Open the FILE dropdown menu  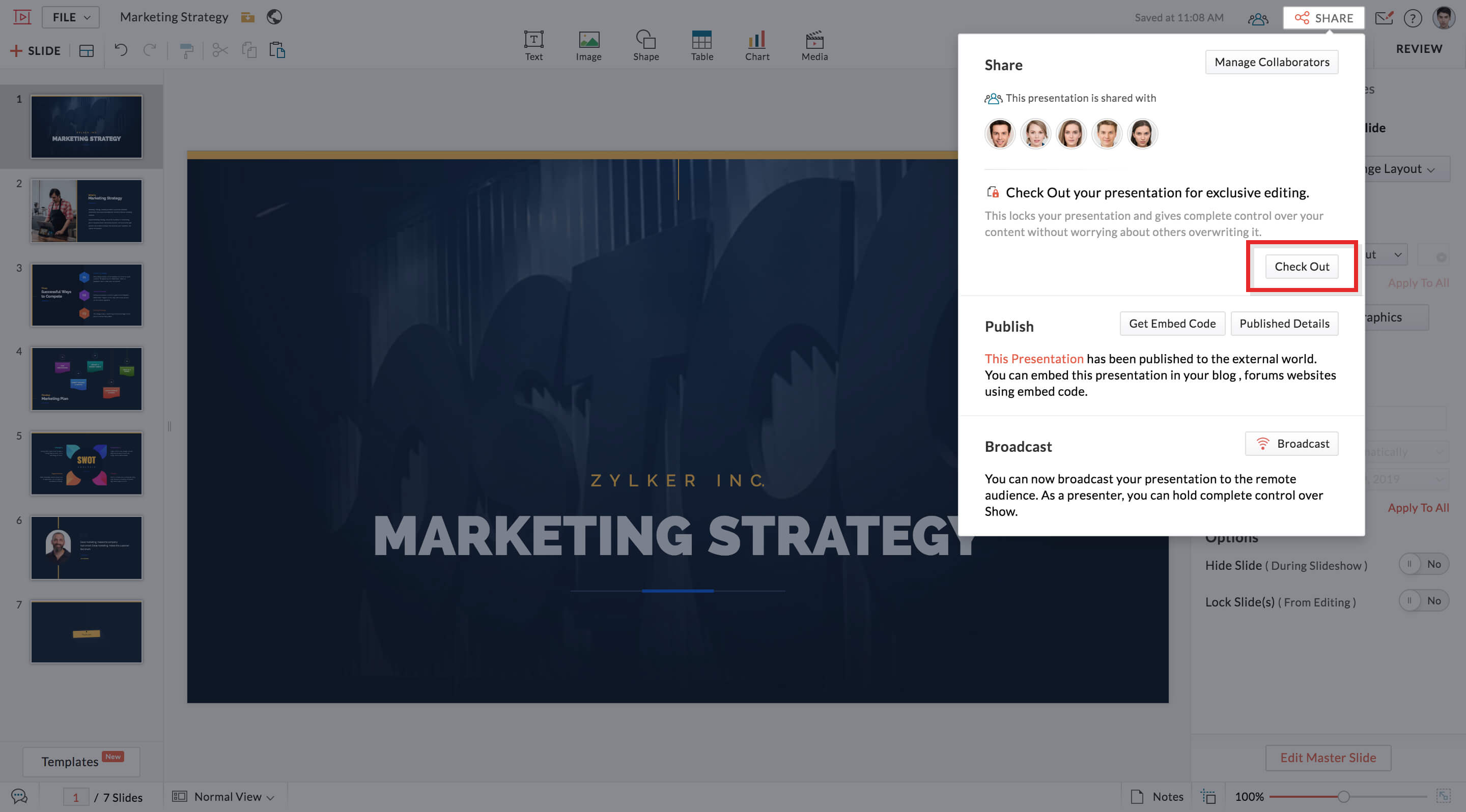(x=71, y=17)
